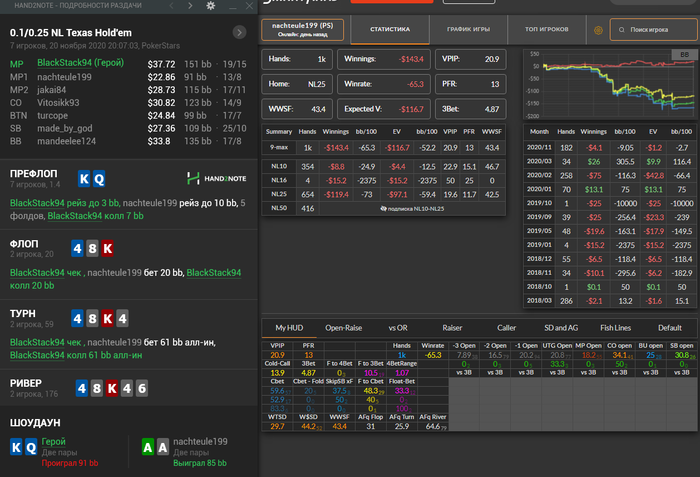Click HUD VPIP value 20.9
This screenshot has height=477, width=700.
pyautogui.click(x=277, y=355)
